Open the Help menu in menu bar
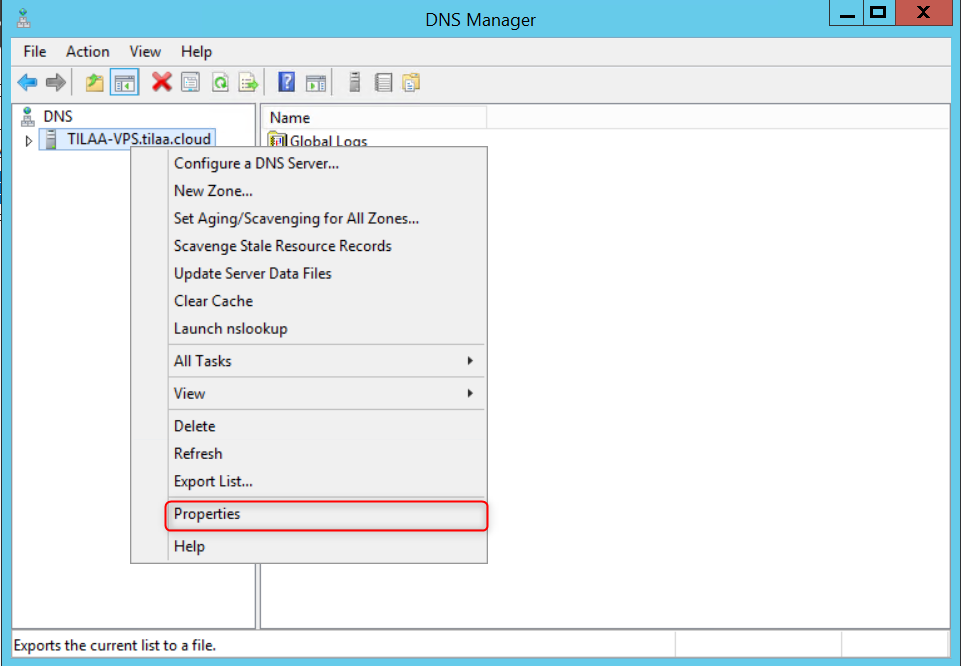Viewport: 961px width, 666px height. click(x=196, y=51)
